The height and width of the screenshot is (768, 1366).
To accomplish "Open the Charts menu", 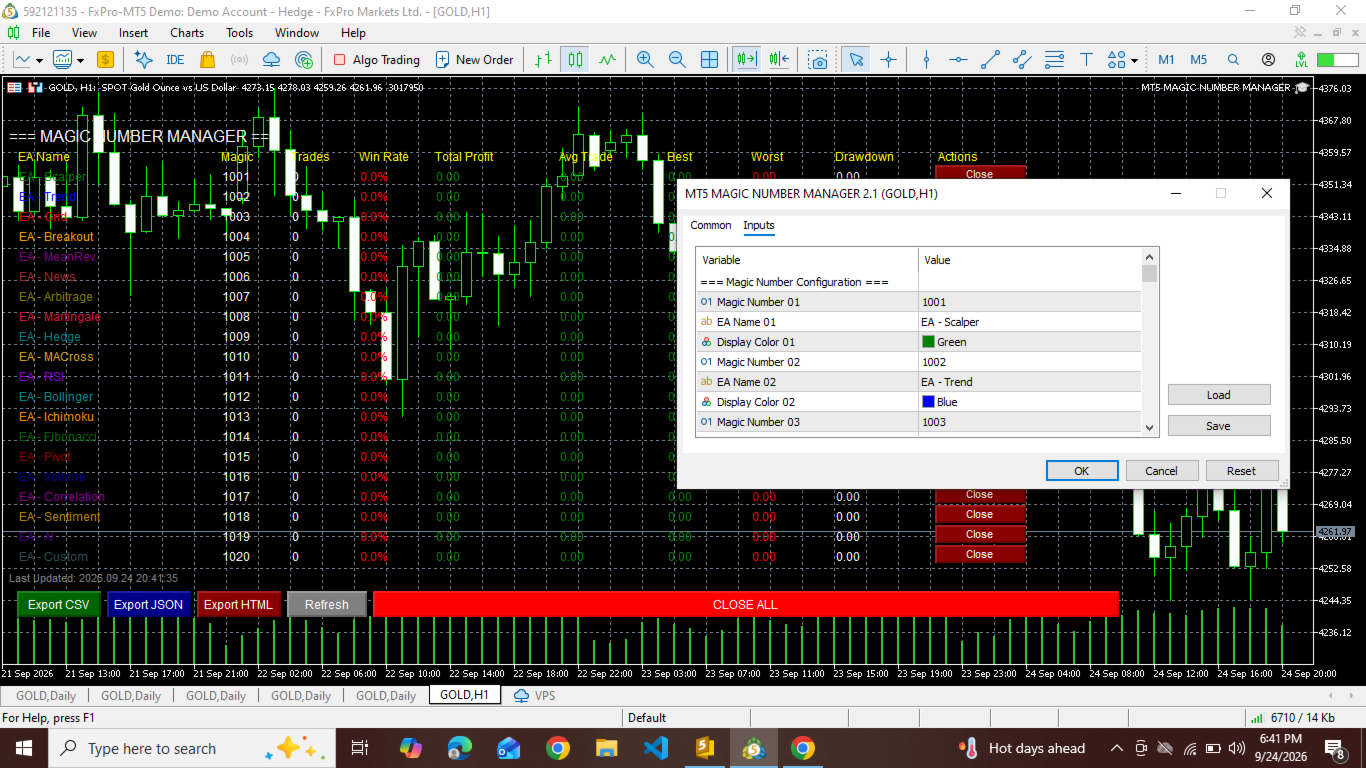I will tap(187, 32).
